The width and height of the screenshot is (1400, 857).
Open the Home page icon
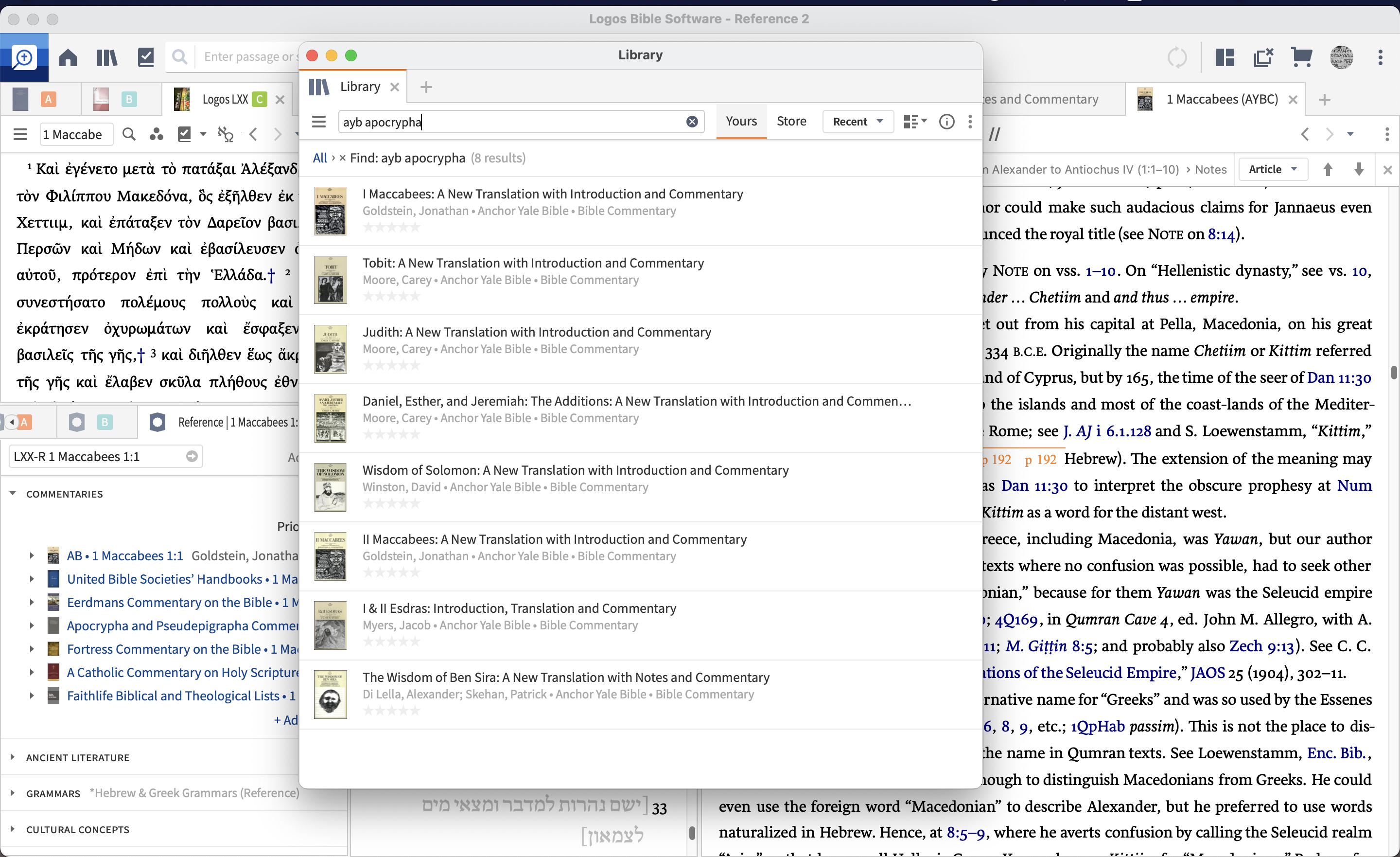68,57
